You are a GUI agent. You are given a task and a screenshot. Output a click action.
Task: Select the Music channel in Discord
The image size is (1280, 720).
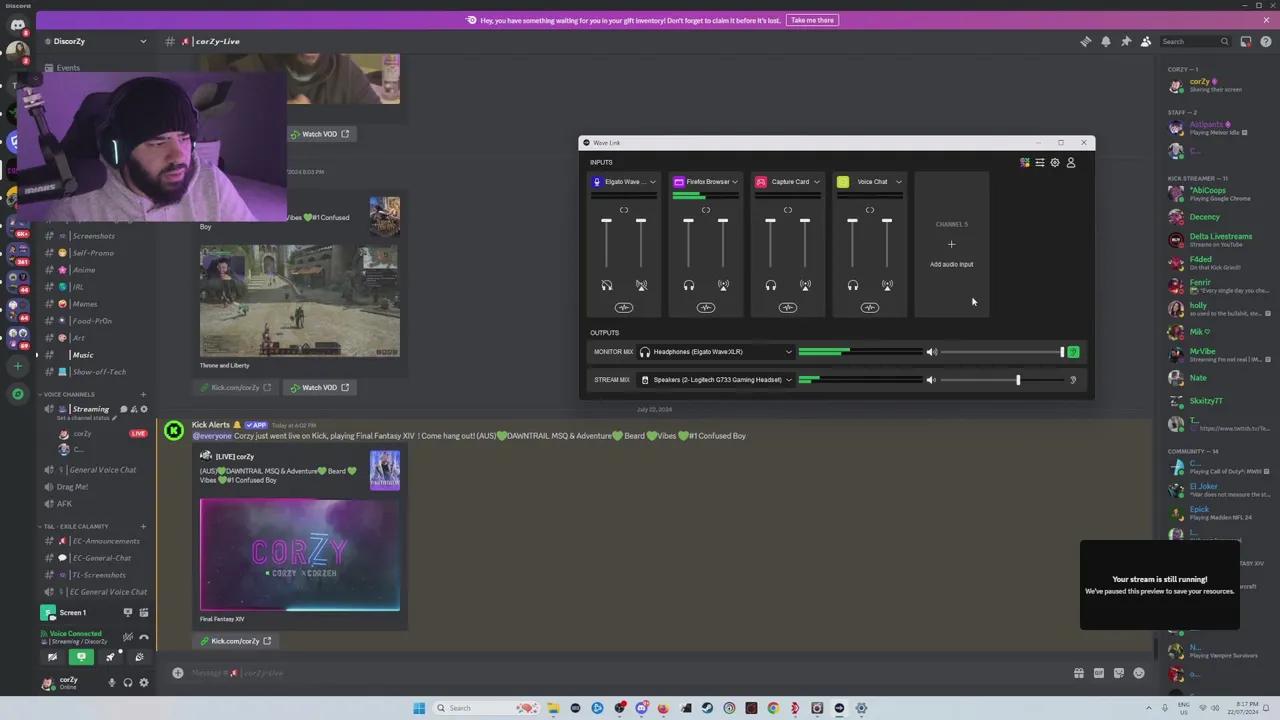82,355
